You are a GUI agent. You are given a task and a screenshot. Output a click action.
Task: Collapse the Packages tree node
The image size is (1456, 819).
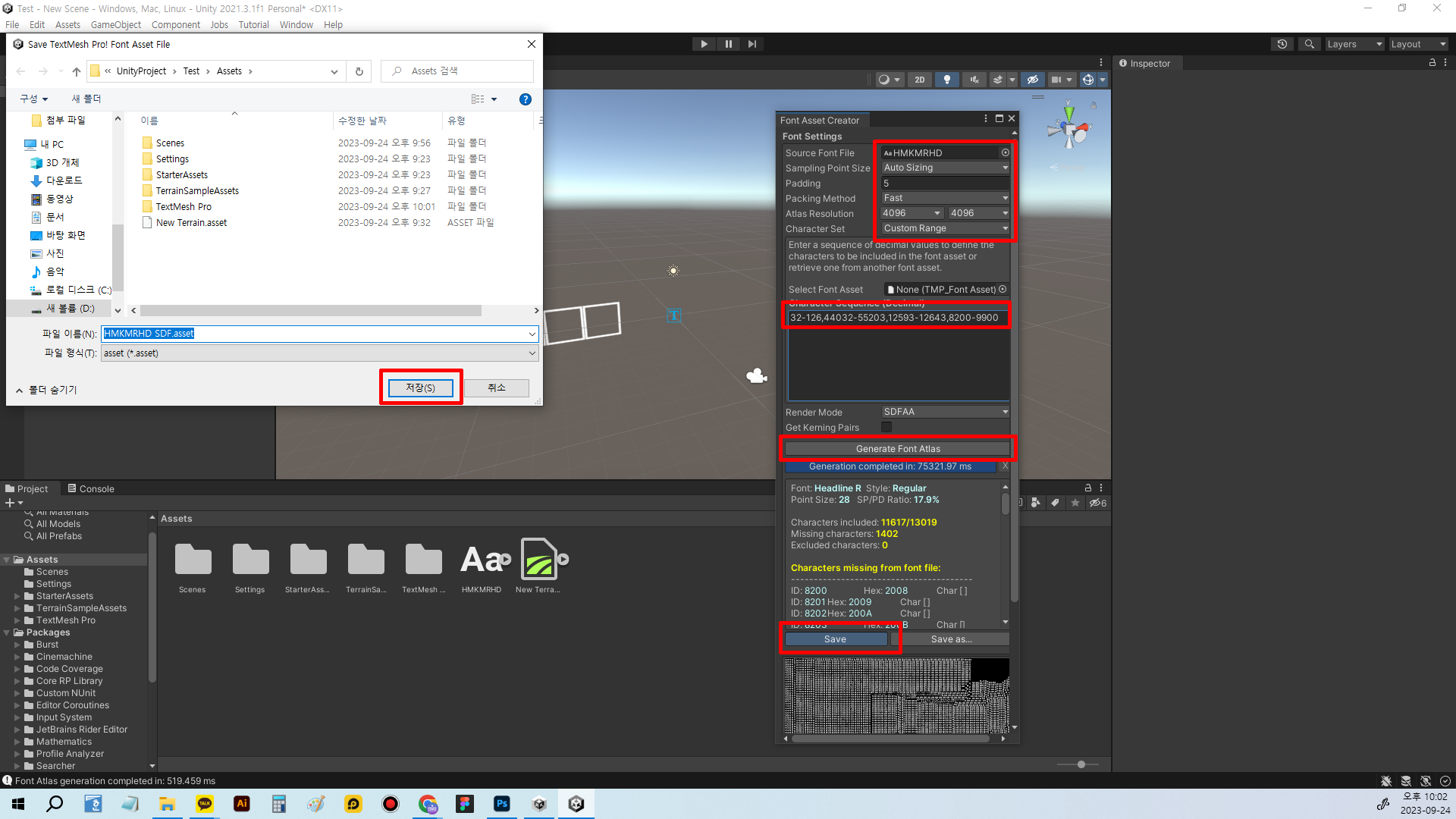(7, 632)
